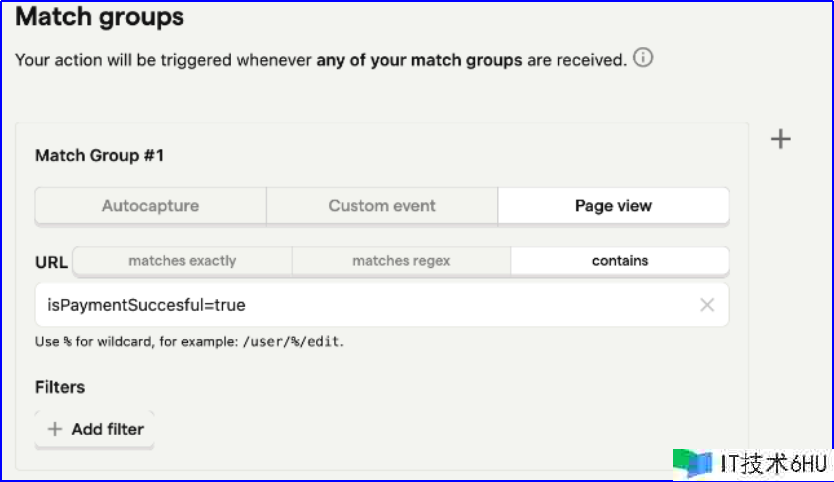This screenshot has width=834, height=482.
Task: Clear the URL field with the X icon
Action: [707, 305]
